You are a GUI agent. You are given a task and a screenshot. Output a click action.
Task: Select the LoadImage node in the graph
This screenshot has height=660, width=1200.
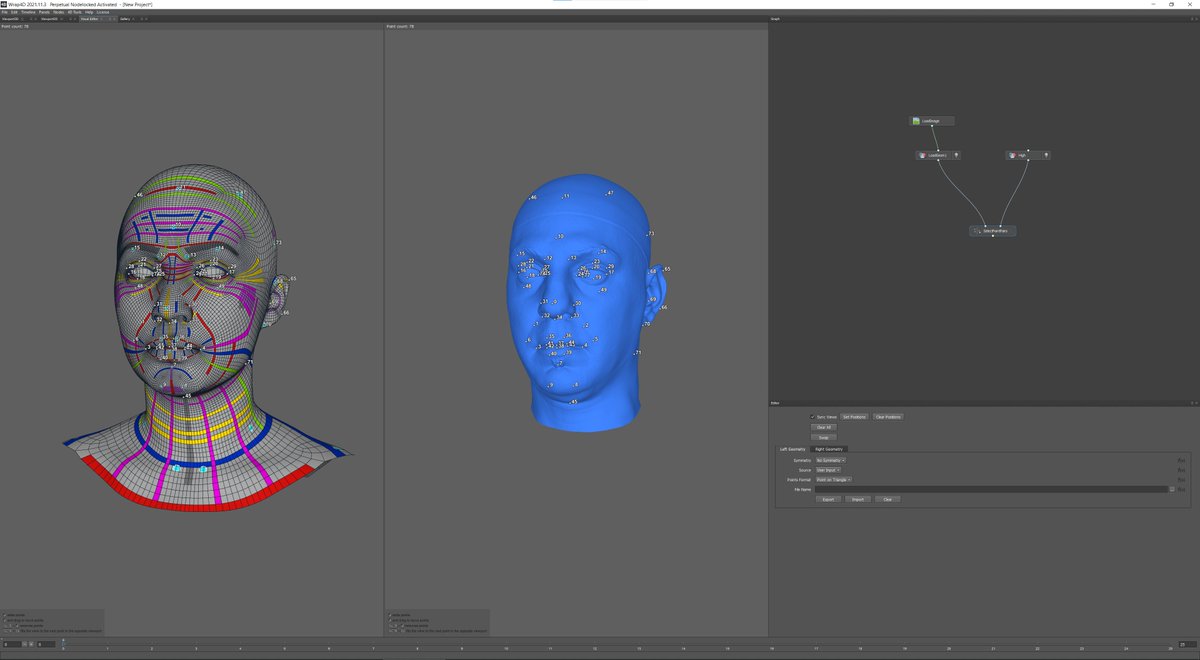(x=931, y=121)
